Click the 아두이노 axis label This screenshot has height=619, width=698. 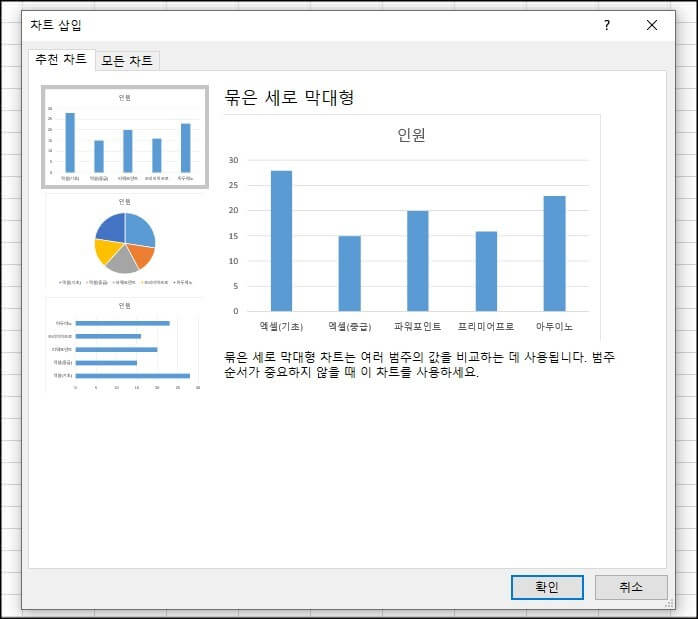coord(554,326)
